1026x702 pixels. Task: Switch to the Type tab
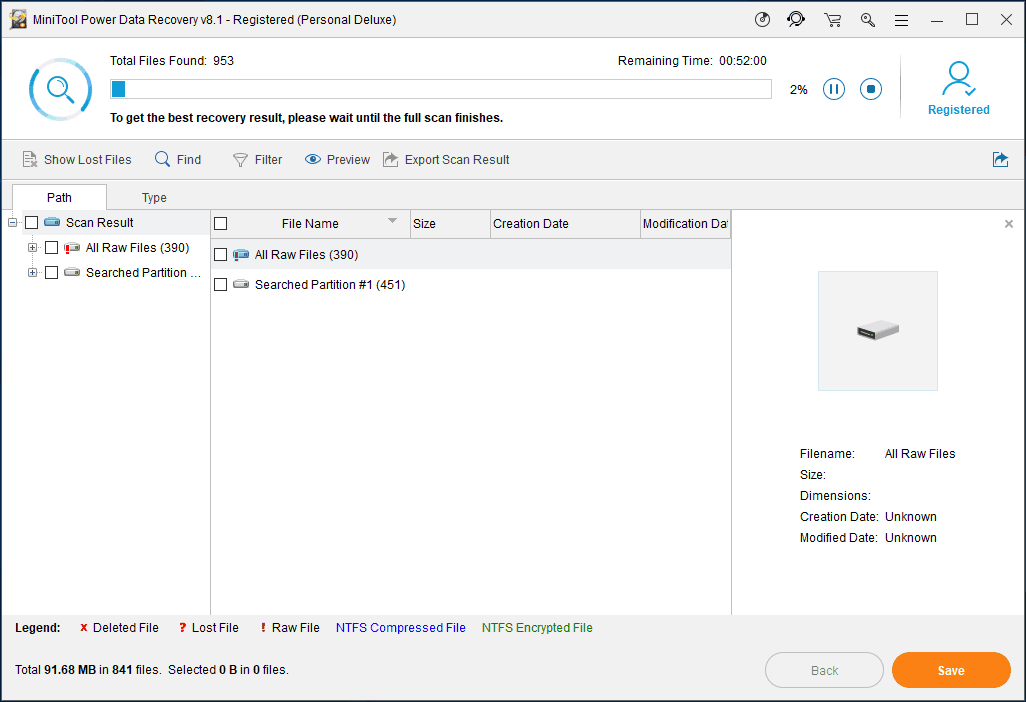point(154,198)
